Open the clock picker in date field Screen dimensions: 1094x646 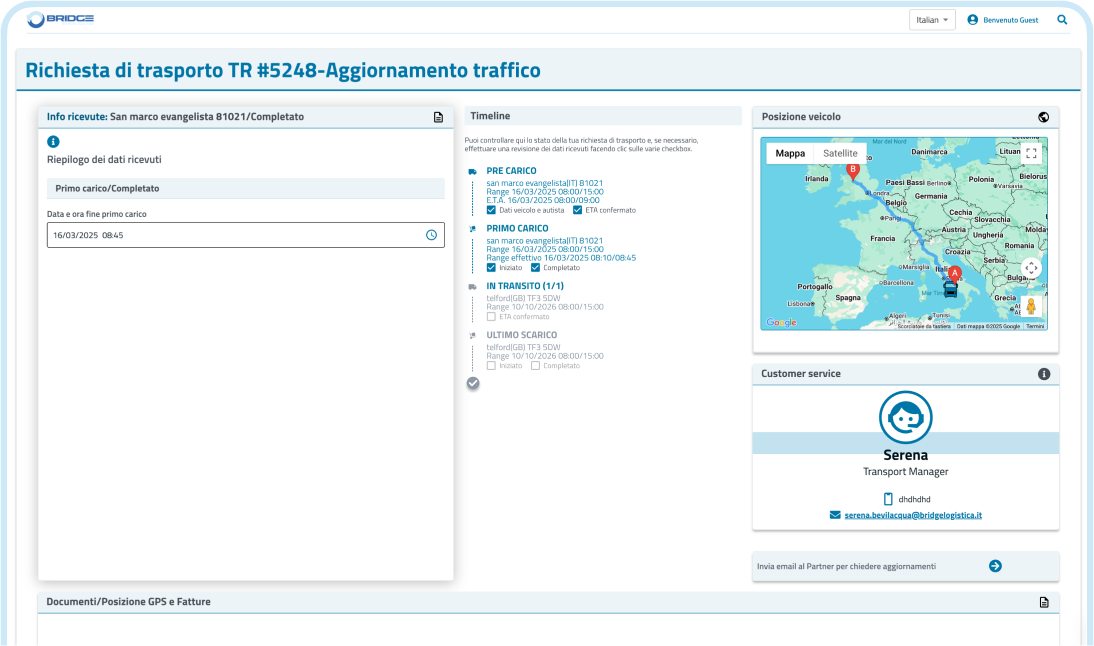(x=431, y=235)
